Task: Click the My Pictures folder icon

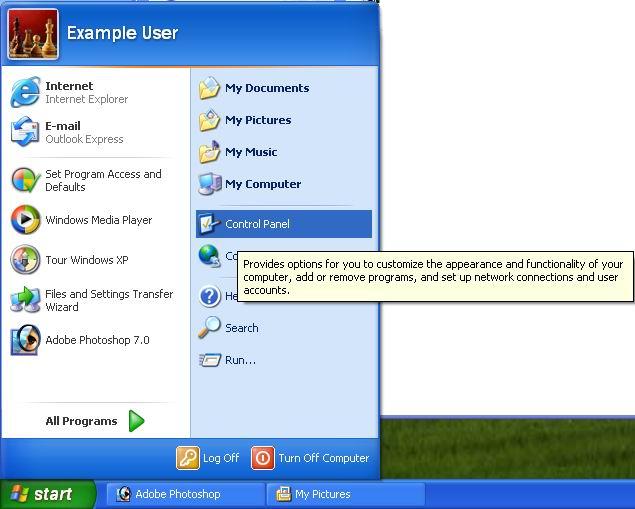Action: point(209,120)
